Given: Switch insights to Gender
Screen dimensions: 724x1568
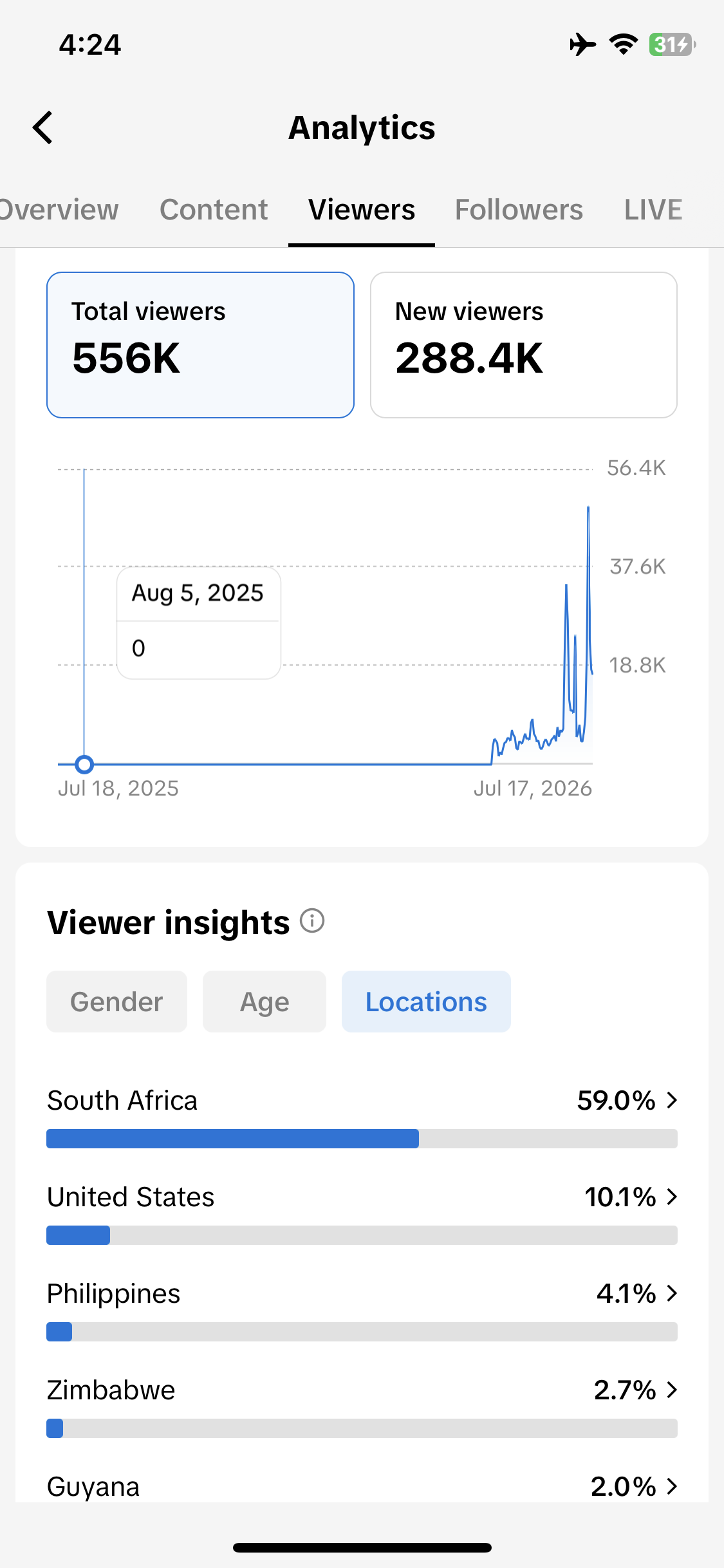Looking at the screenshot, I should (x=116, y=1002).
